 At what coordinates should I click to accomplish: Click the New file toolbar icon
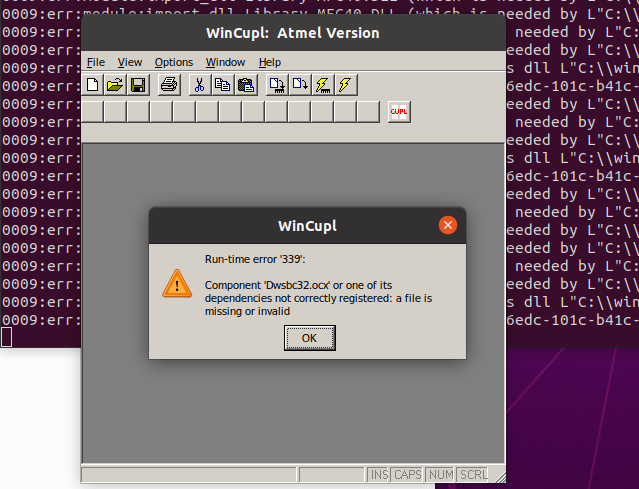(x=93, y=85)
